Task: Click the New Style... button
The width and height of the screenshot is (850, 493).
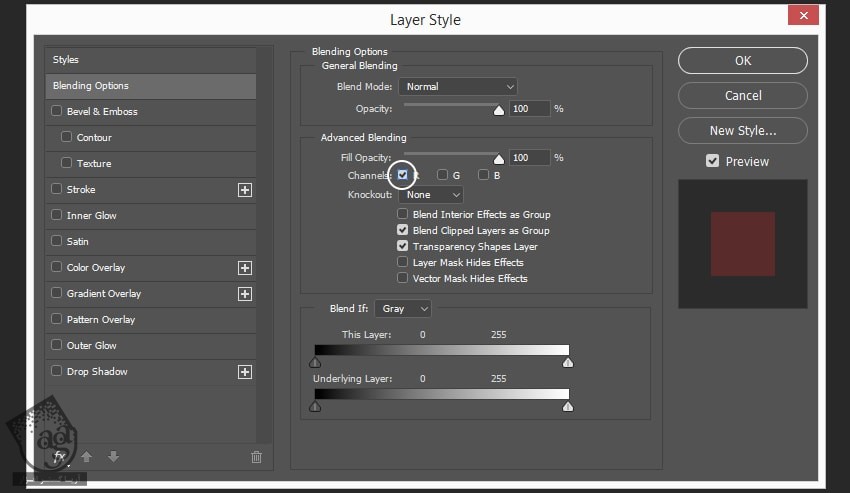Action: (x=742, y=130)
